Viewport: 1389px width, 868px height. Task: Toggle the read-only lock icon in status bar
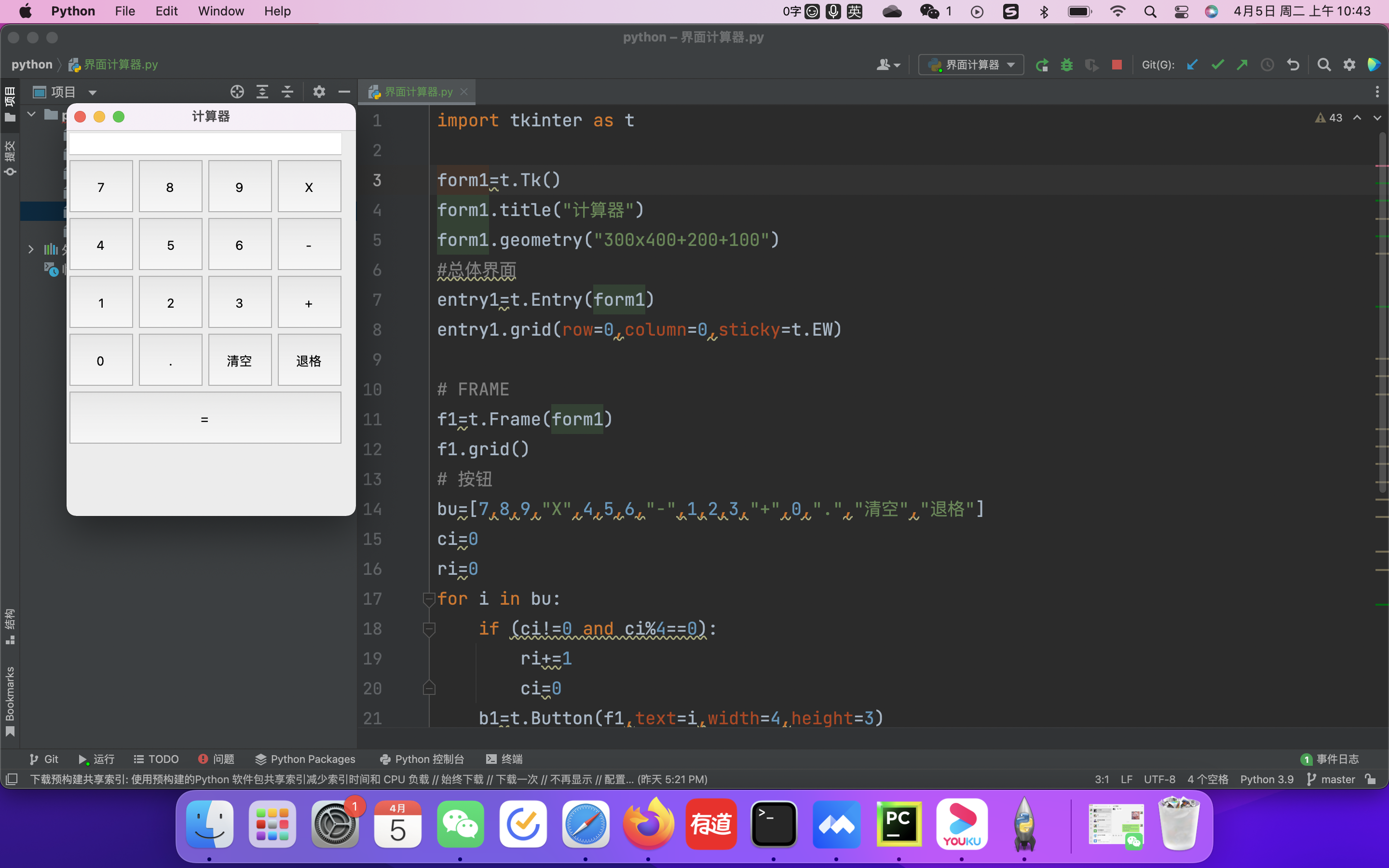(1371, 779)
